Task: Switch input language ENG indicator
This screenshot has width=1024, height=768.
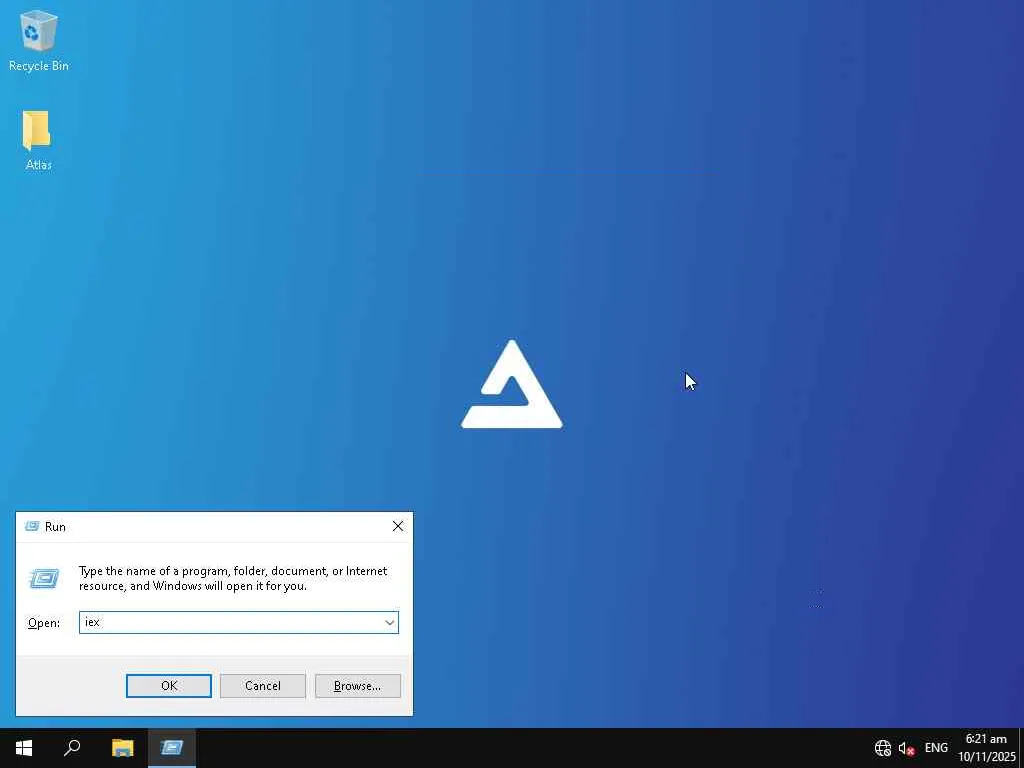Action: coord(936,748)
